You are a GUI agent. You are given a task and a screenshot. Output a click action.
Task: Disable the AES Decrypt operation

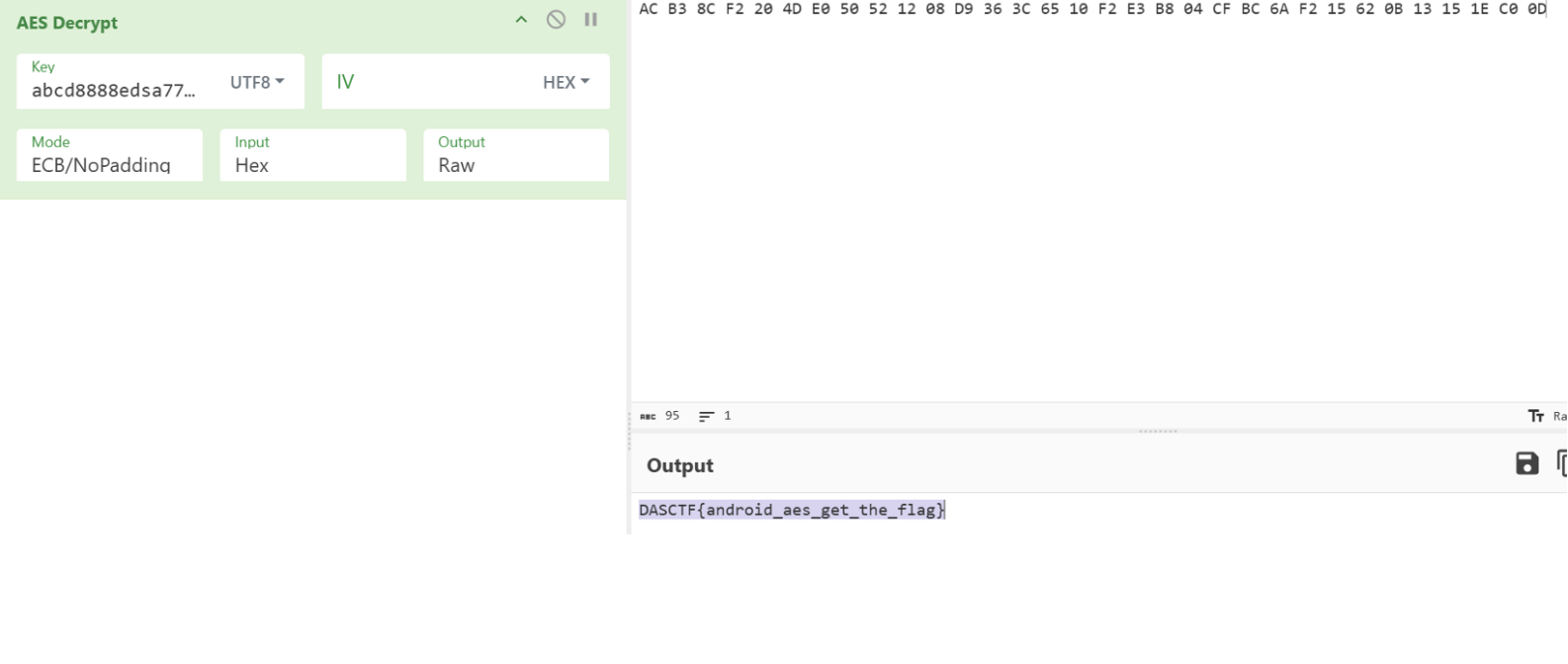[556, 20]
